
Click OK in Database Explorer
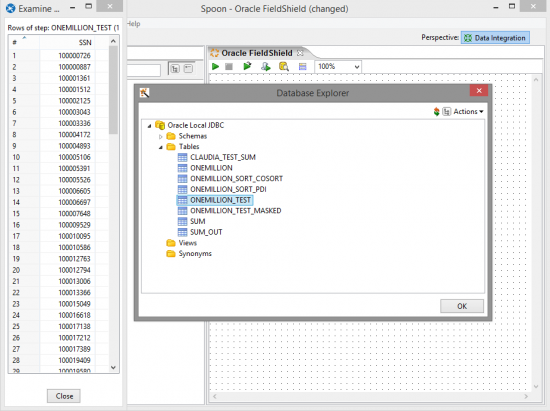click(x=462, y=306)
